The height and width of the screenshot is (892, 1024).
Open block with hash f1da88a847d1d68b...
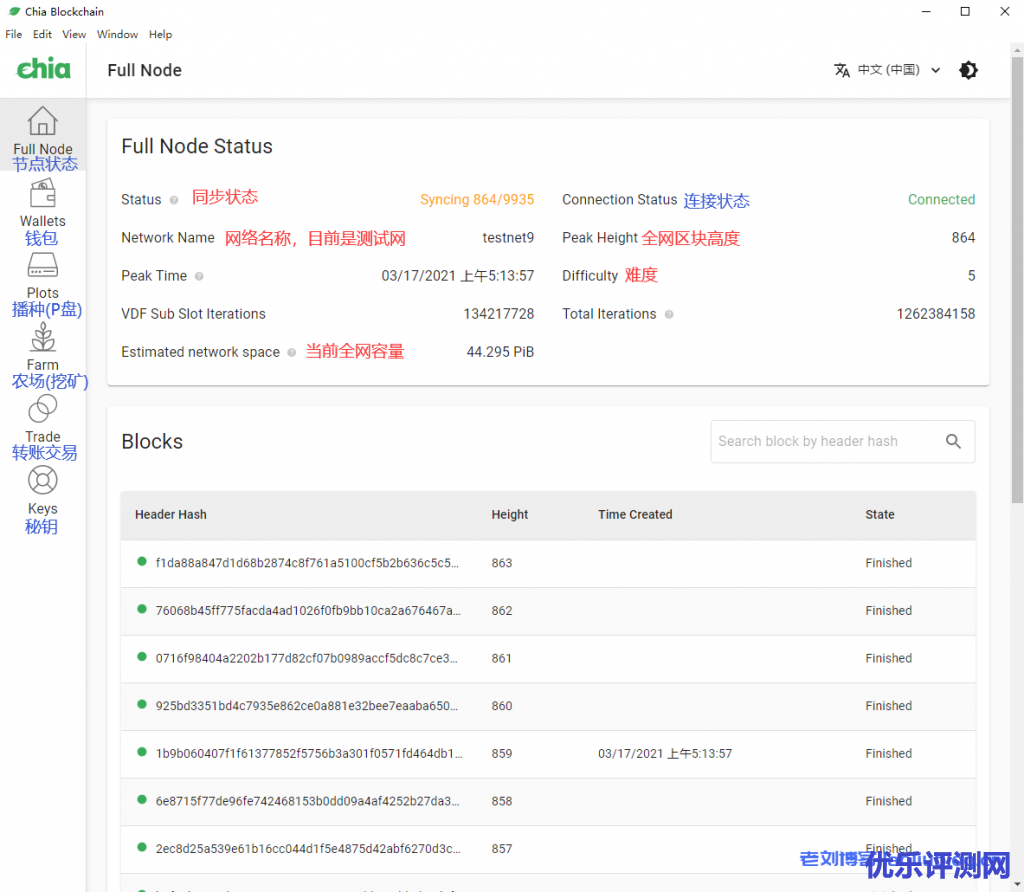click(x=307, y=563)
